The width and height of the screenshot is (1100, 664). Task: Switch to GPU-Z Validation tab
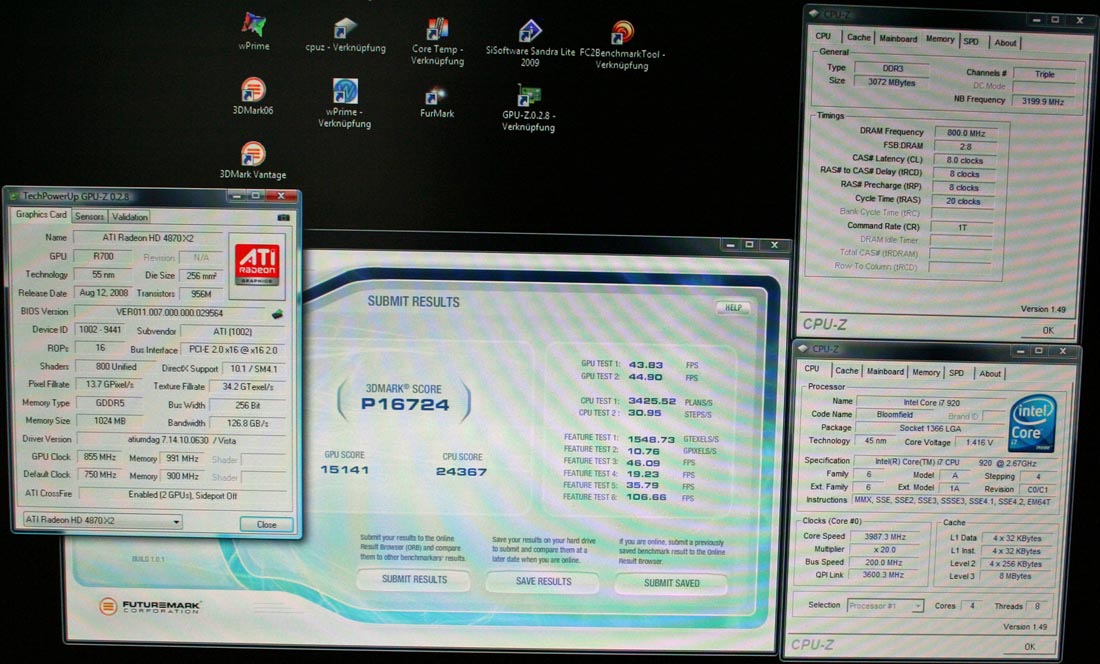coord(130,217)
